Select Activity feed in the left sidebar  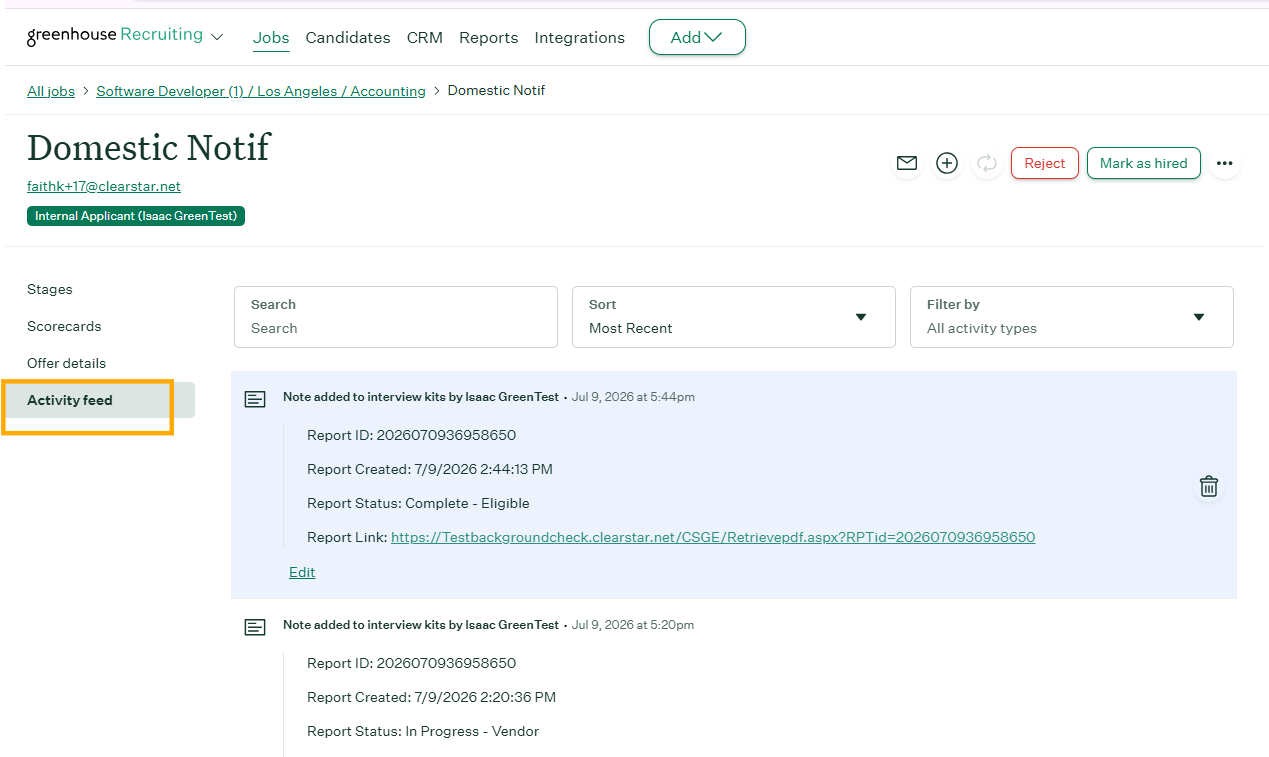click(x=98, y=400)
